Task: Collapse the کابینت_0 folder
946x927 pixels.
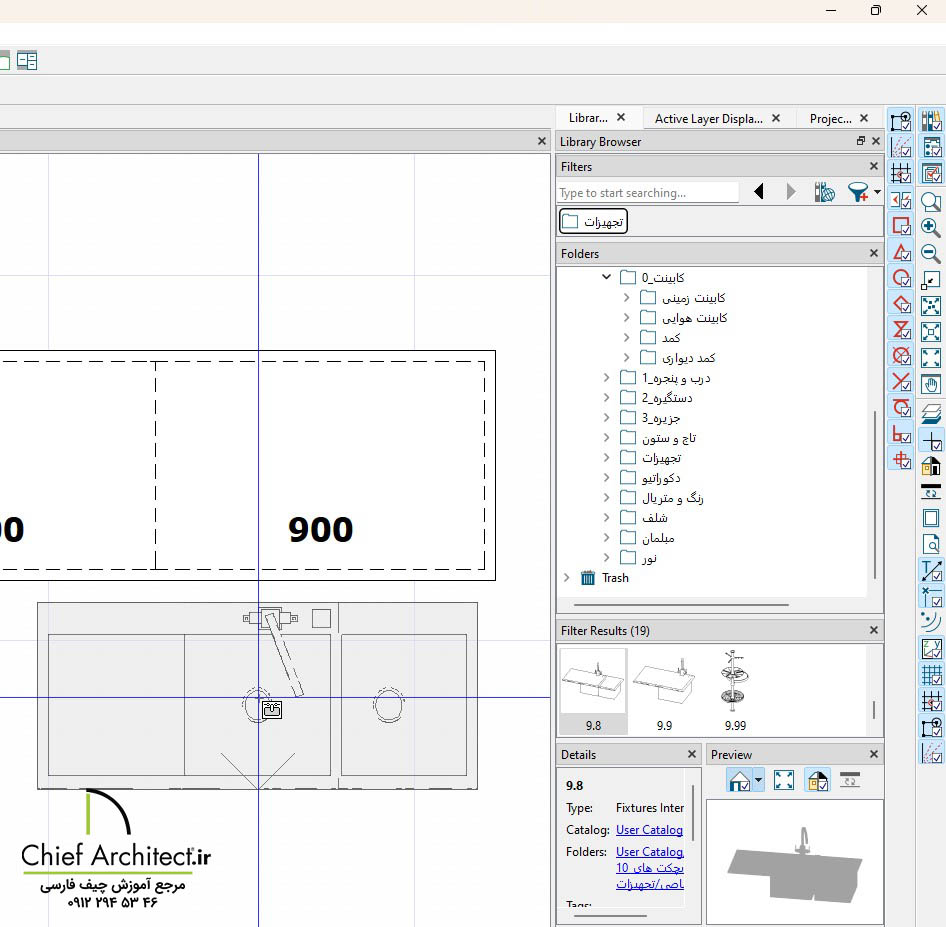Action: 607,277
